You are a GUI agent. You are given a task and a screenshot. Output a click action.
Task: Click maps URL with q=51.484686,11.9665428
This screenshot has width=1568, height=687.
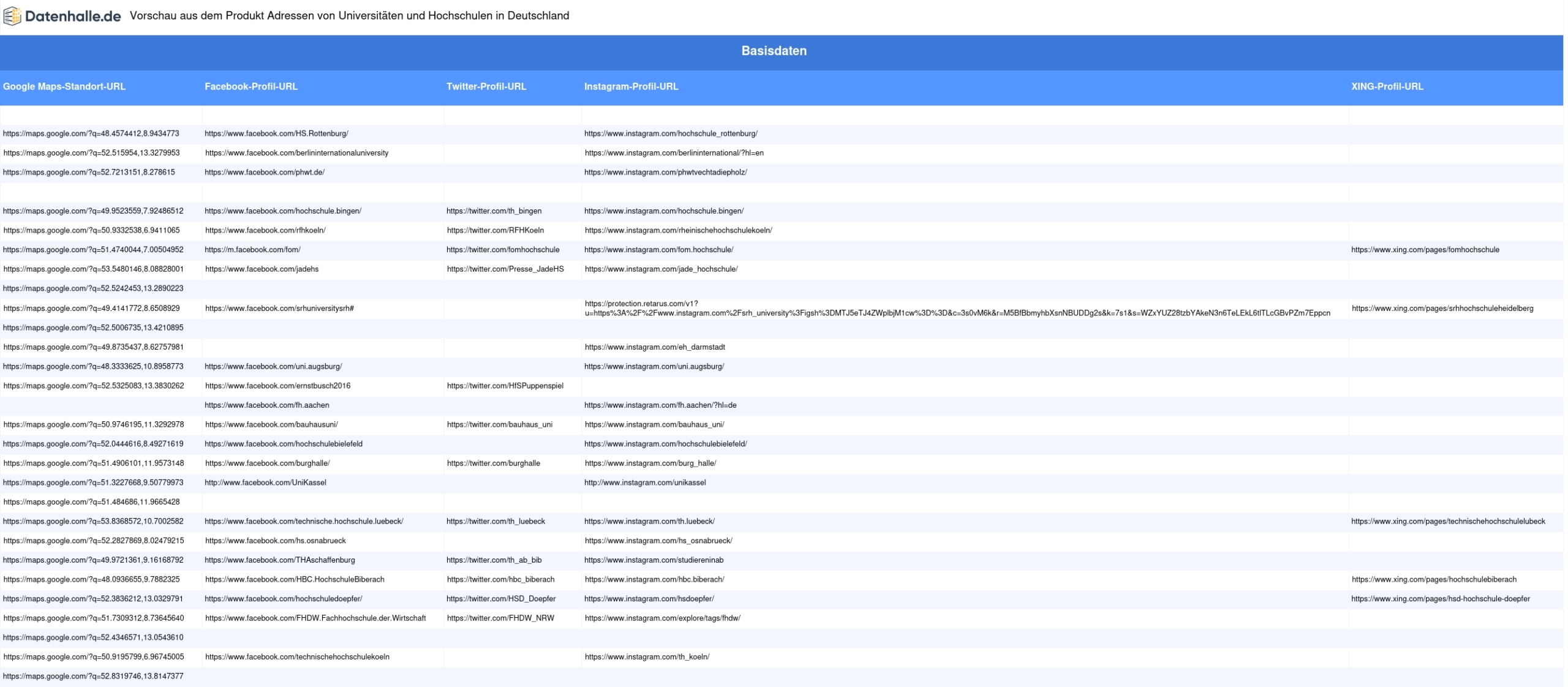pyautogui.click(x=91, y=502)
